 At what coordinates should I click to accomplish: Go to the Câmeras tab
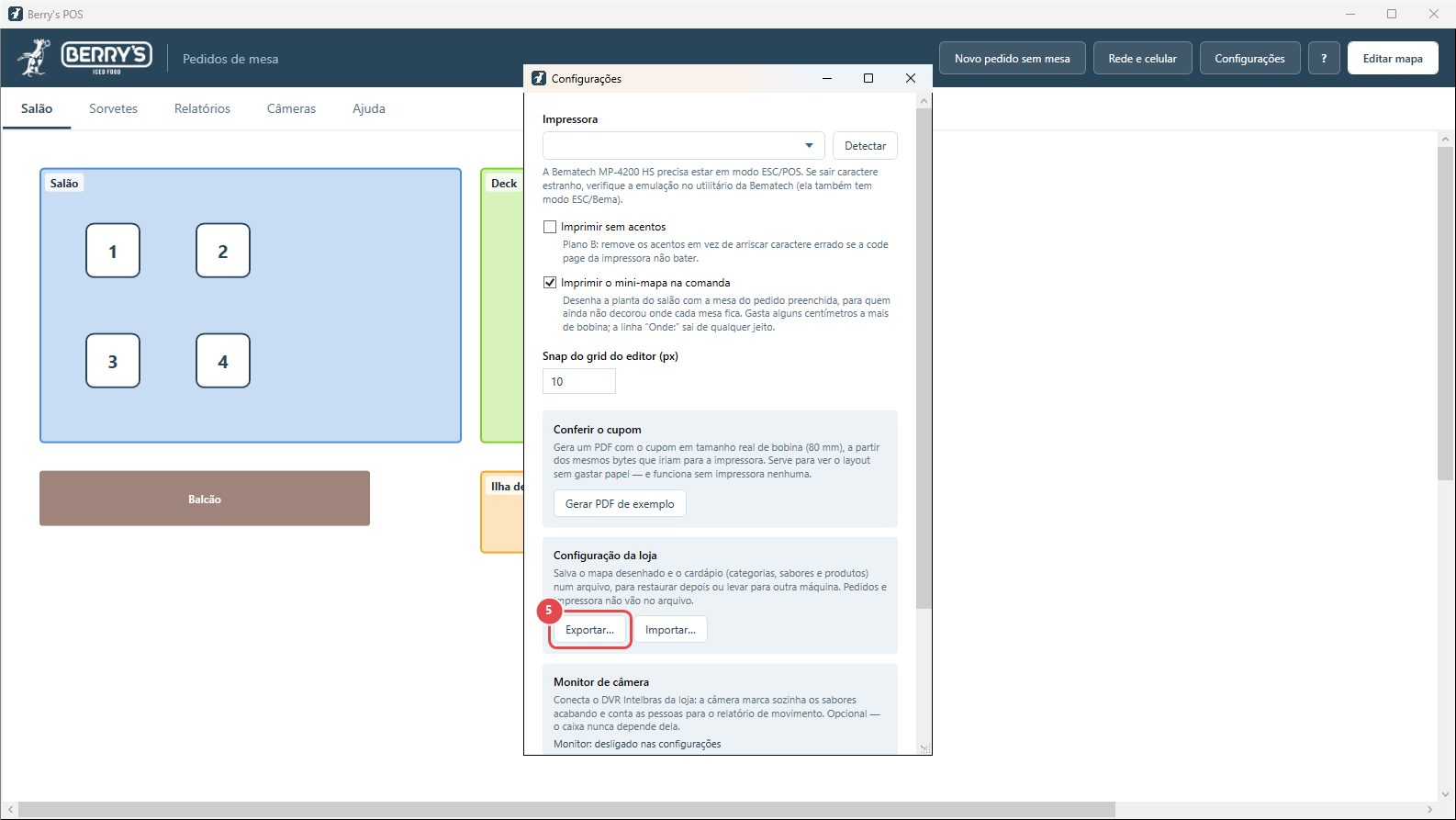click(x=291, y=108)
